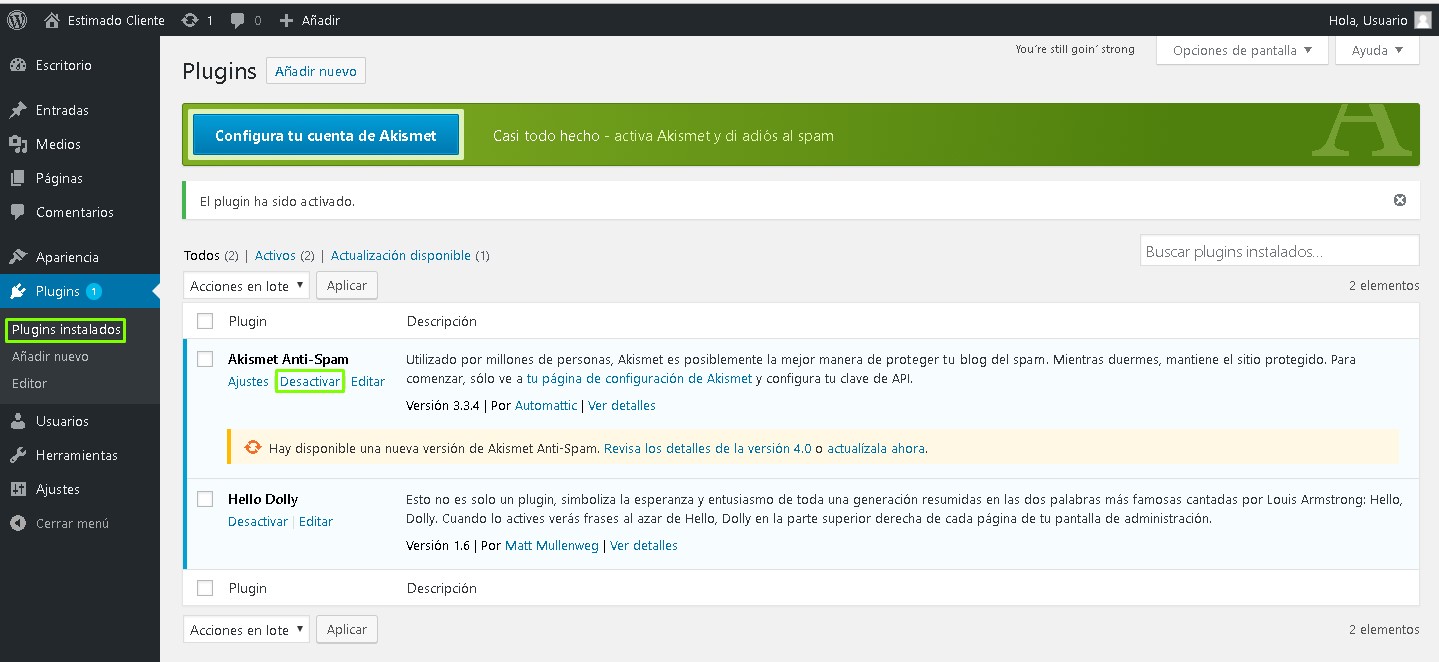This screenshot has height=662, width=1439.
Task: Click the Entradas pushpin icon
Action: 18,110
